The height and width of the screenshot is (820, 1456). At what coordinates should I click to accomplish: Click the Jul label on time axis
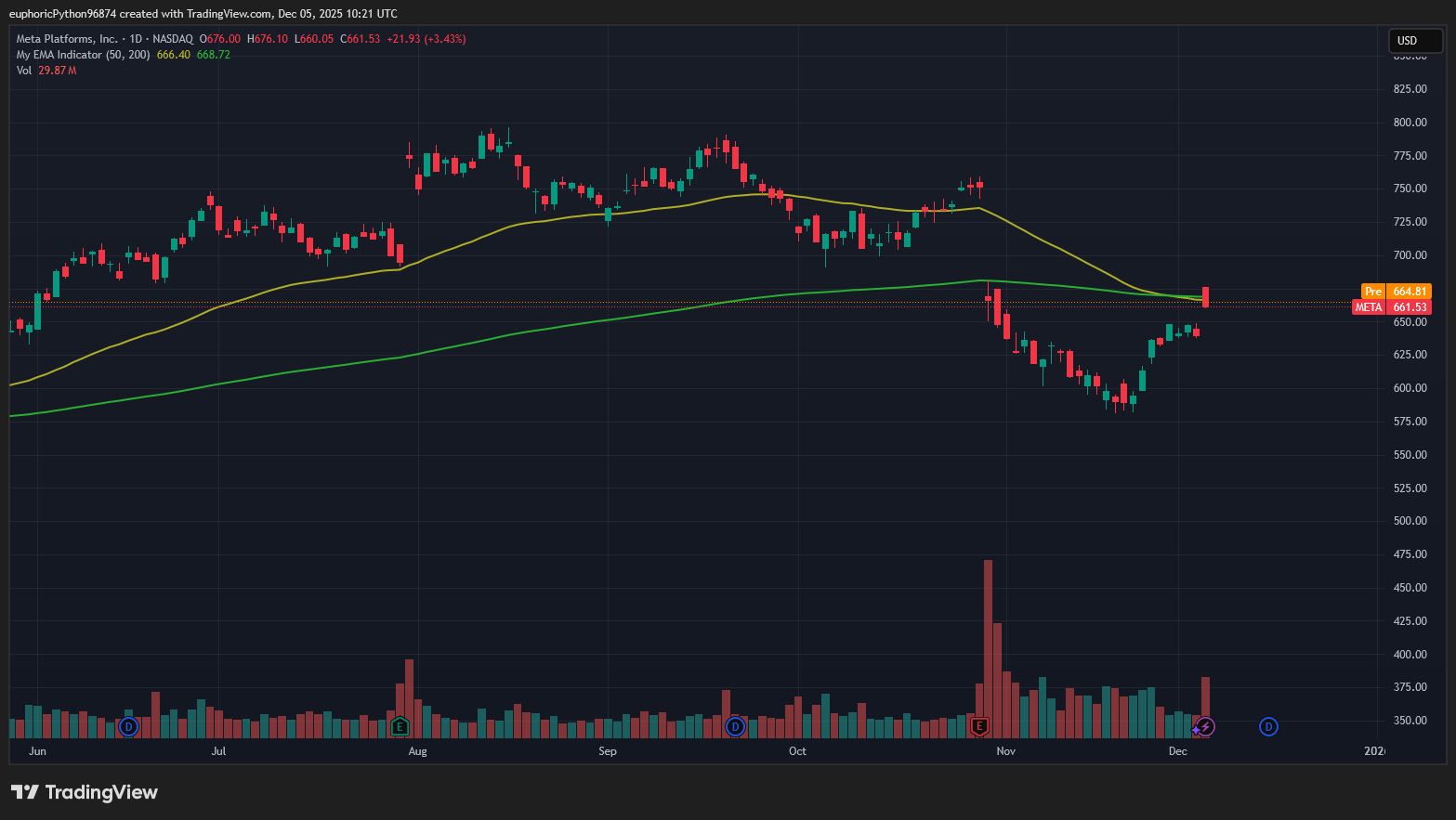pos(218,751)
